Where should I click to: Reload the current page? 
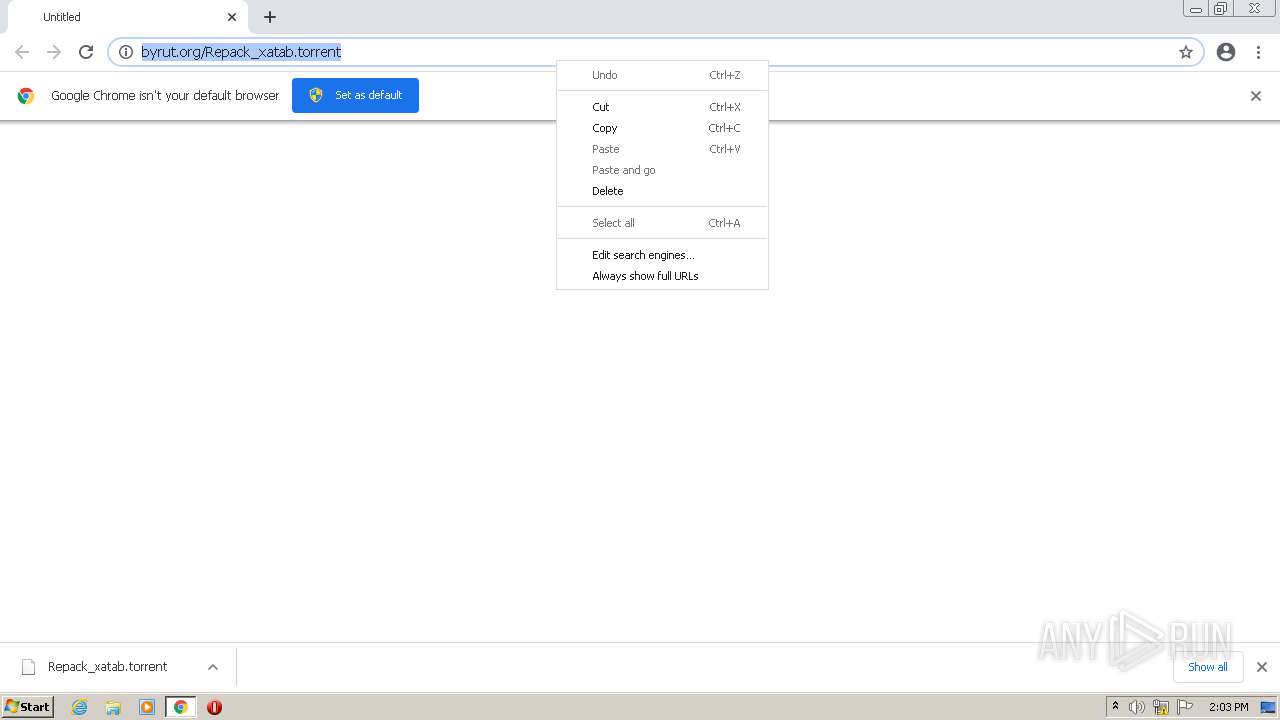coord(86,52)
